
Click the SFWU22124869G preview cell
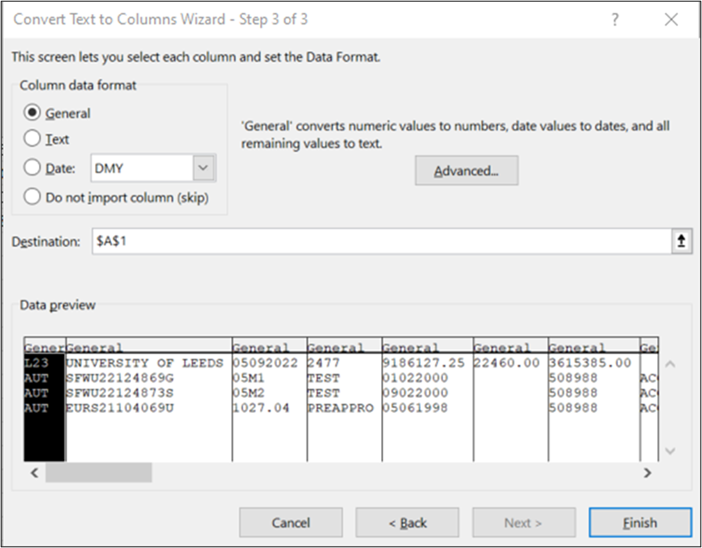(120, 378)
